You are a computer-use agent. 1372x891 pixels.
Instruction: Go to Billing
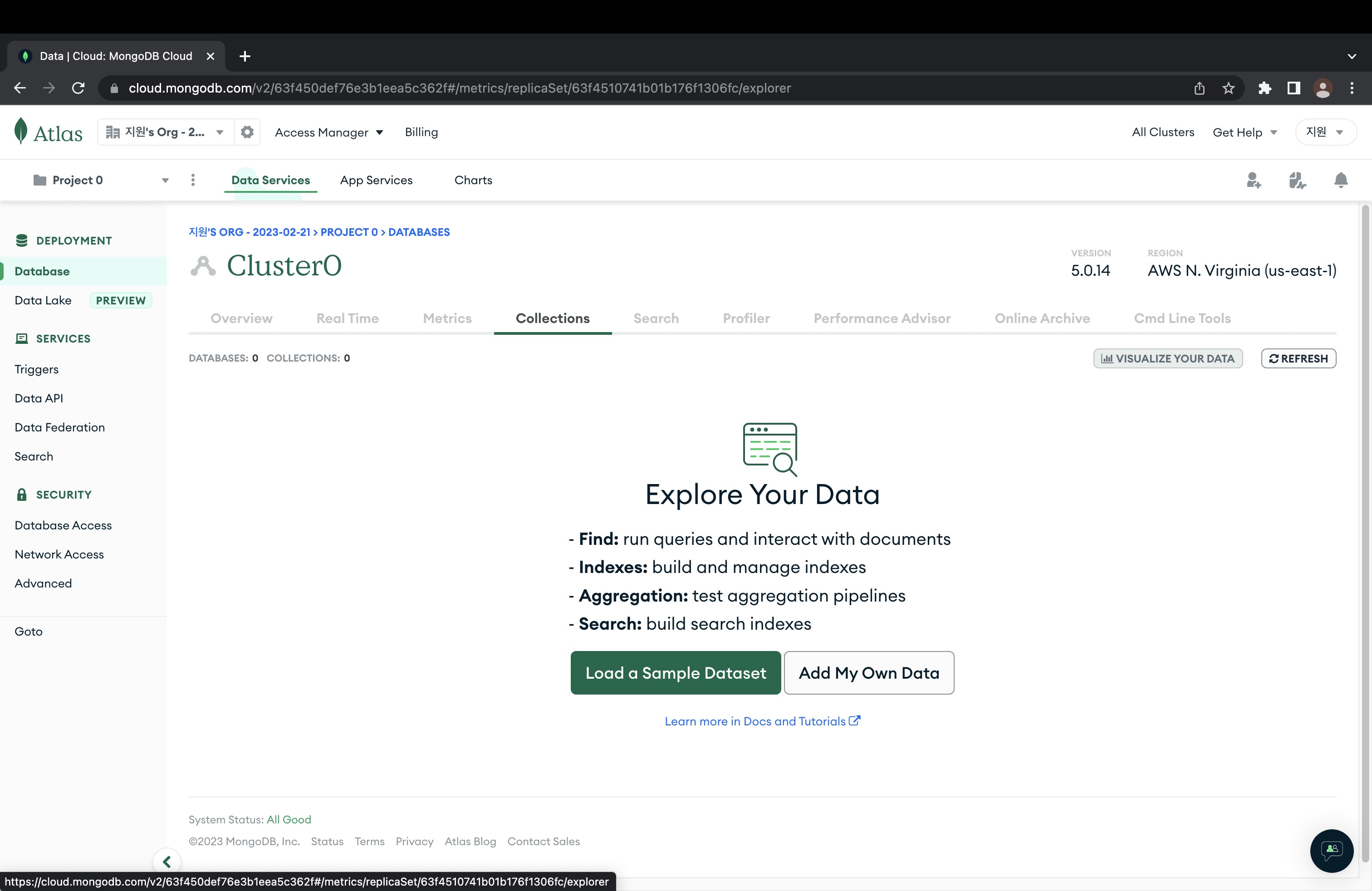421,132
